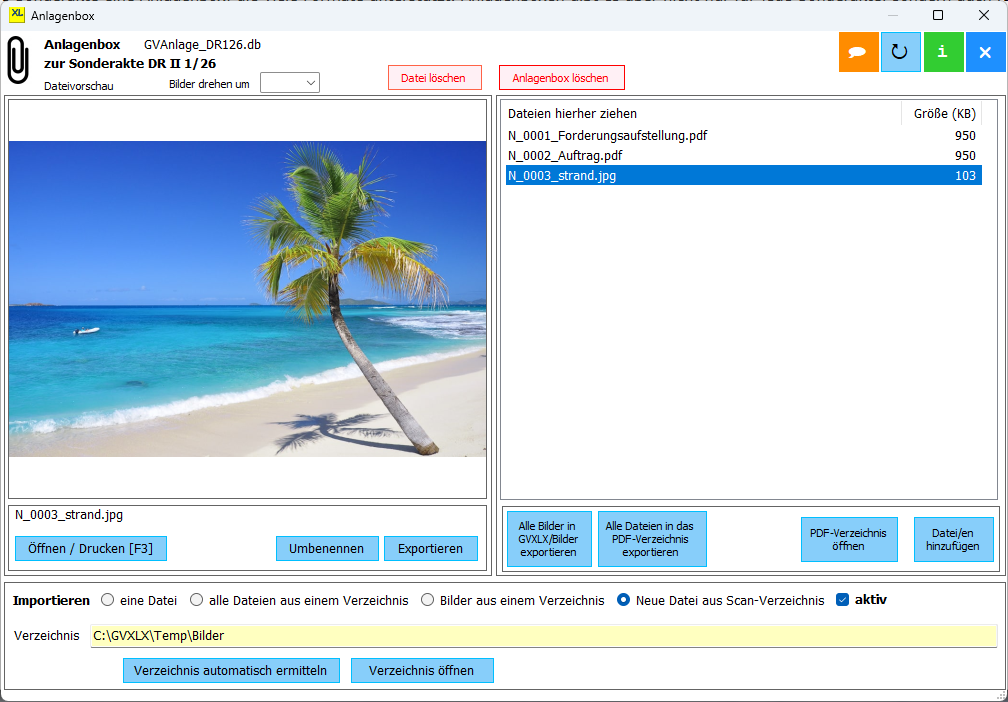Close Anlagenbox with the blue X icon
Image resolution: width=1008 pixels, height=702 pixels.
pyautogui.click(x=986, y=52)
